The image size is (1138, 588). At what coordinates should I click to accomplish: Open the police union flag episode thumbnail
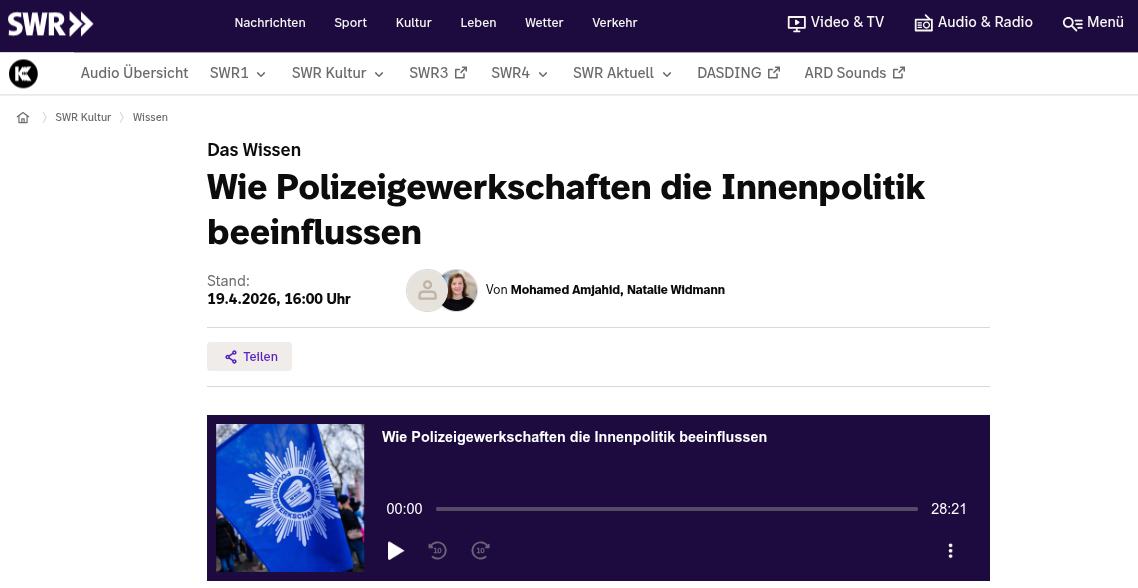(x=290, y=498)
